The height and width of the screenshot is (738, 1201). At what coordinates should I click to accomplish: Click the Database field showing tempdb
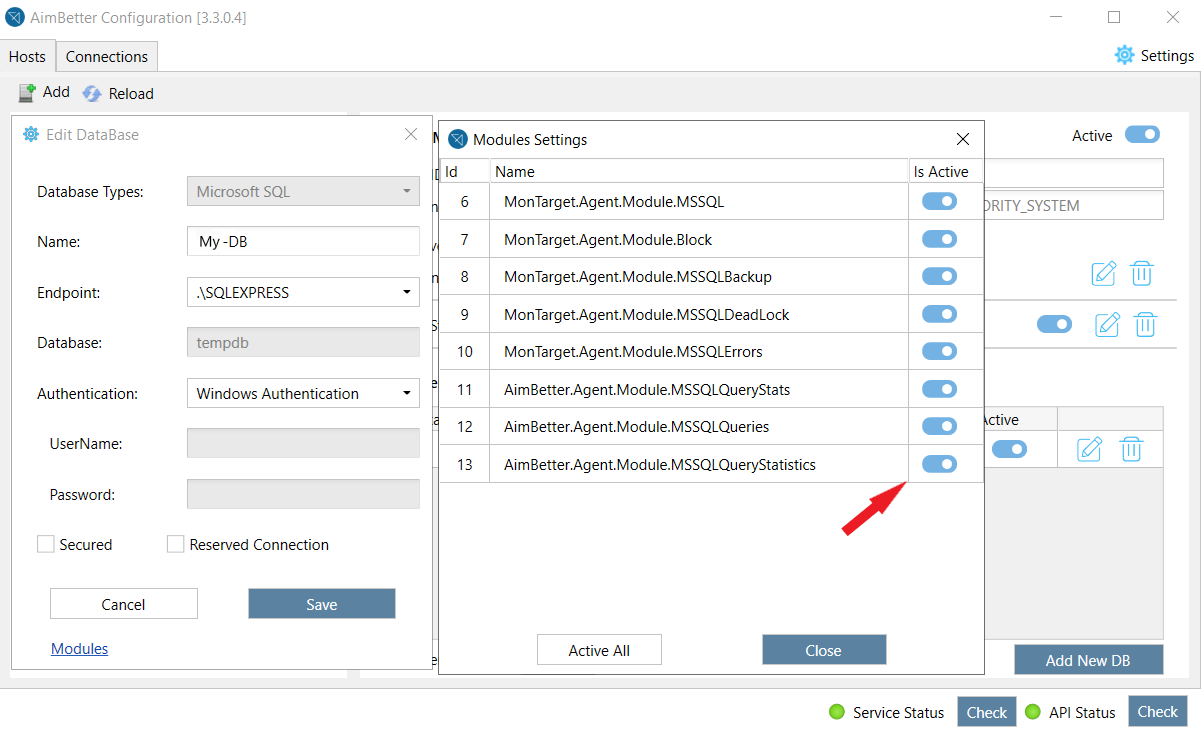[303, 342]
